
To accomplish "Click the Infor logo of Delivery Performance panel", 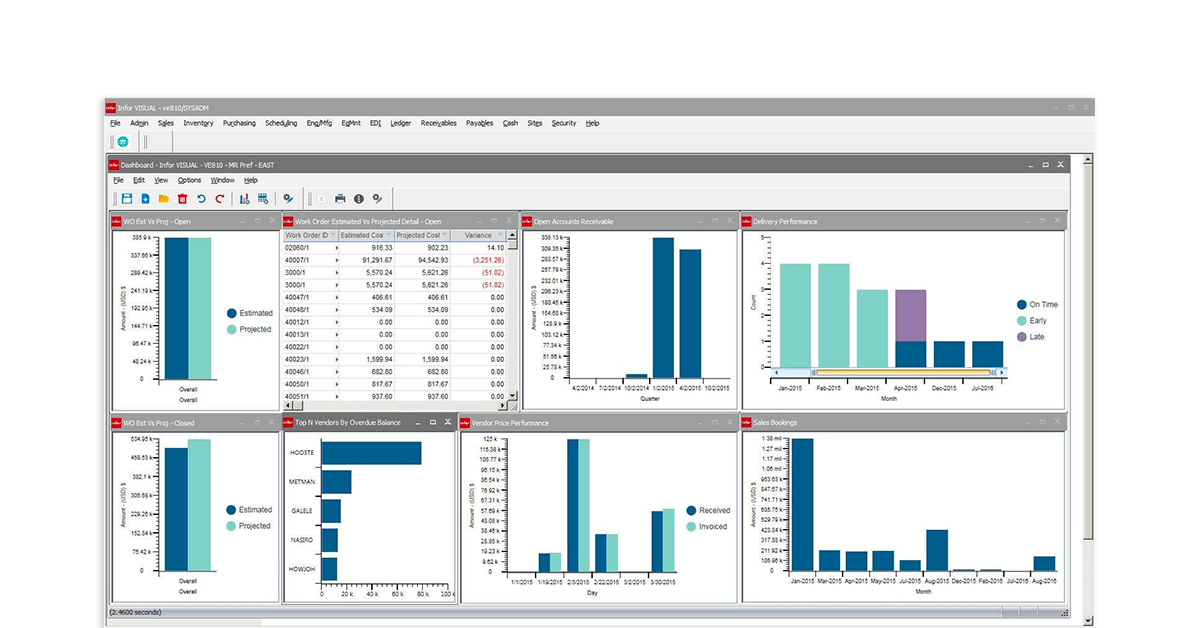I will [x=746, y=221].
